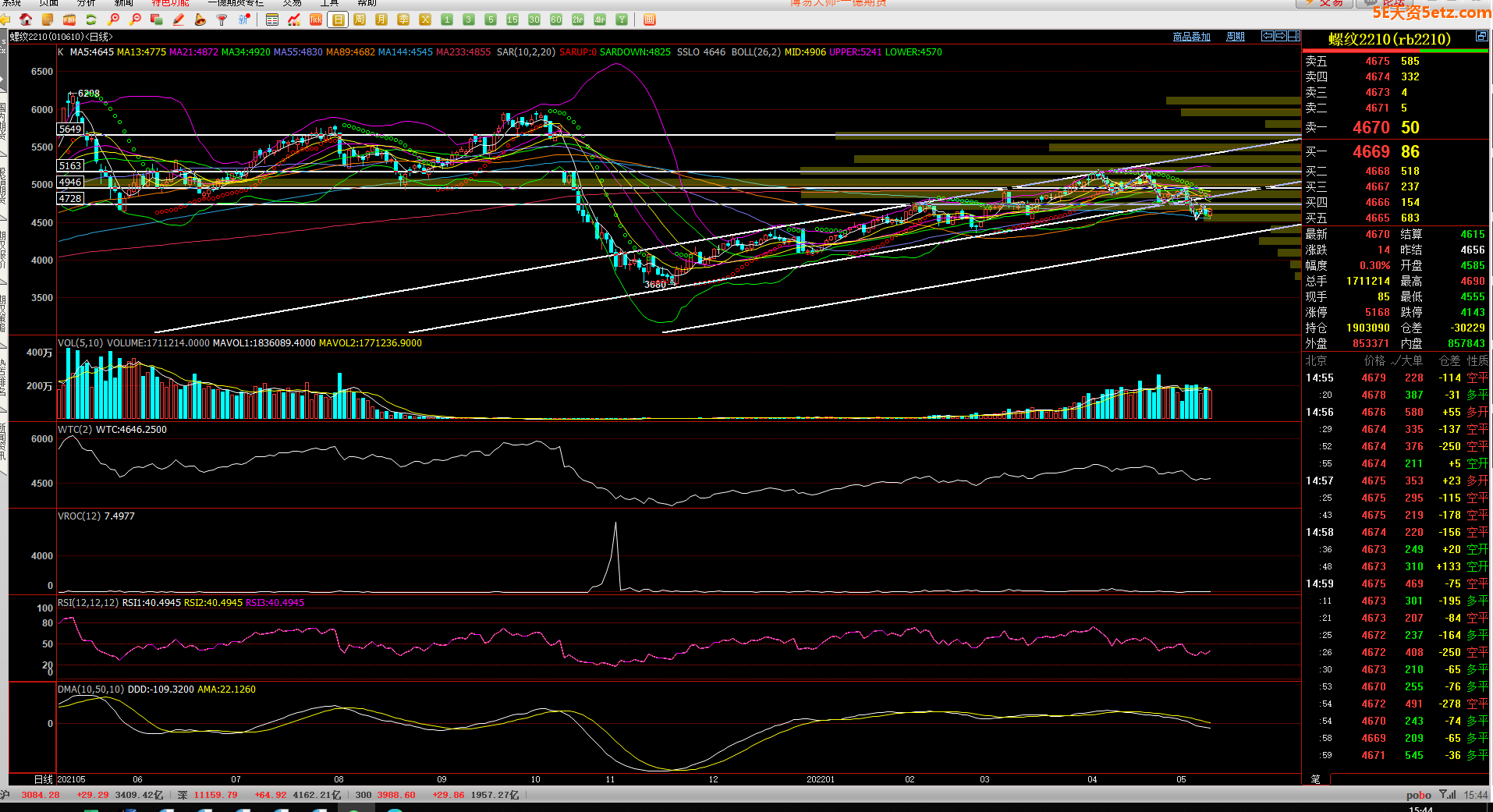Switch to 60-minute chart period
1493x812 pixels.
(x=556, y=20)
